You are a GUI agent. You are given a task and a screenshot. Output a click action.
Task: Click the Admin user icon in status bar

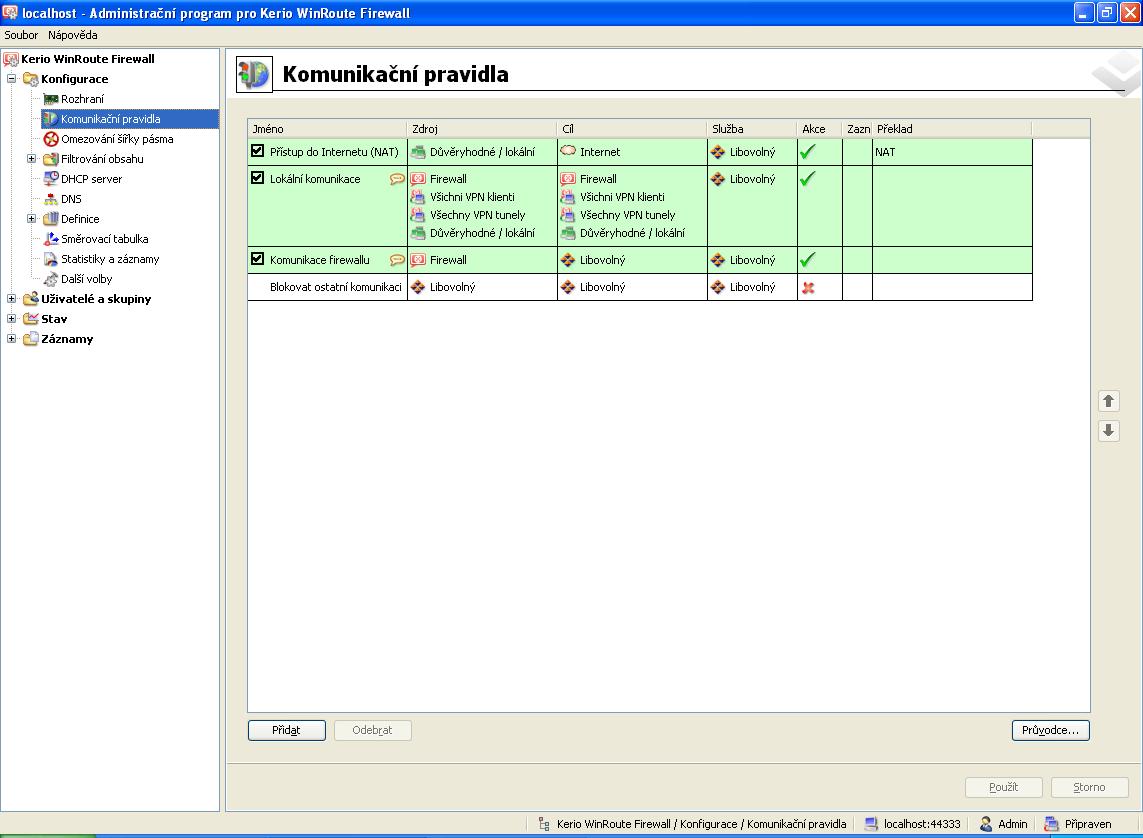(986, 824)
